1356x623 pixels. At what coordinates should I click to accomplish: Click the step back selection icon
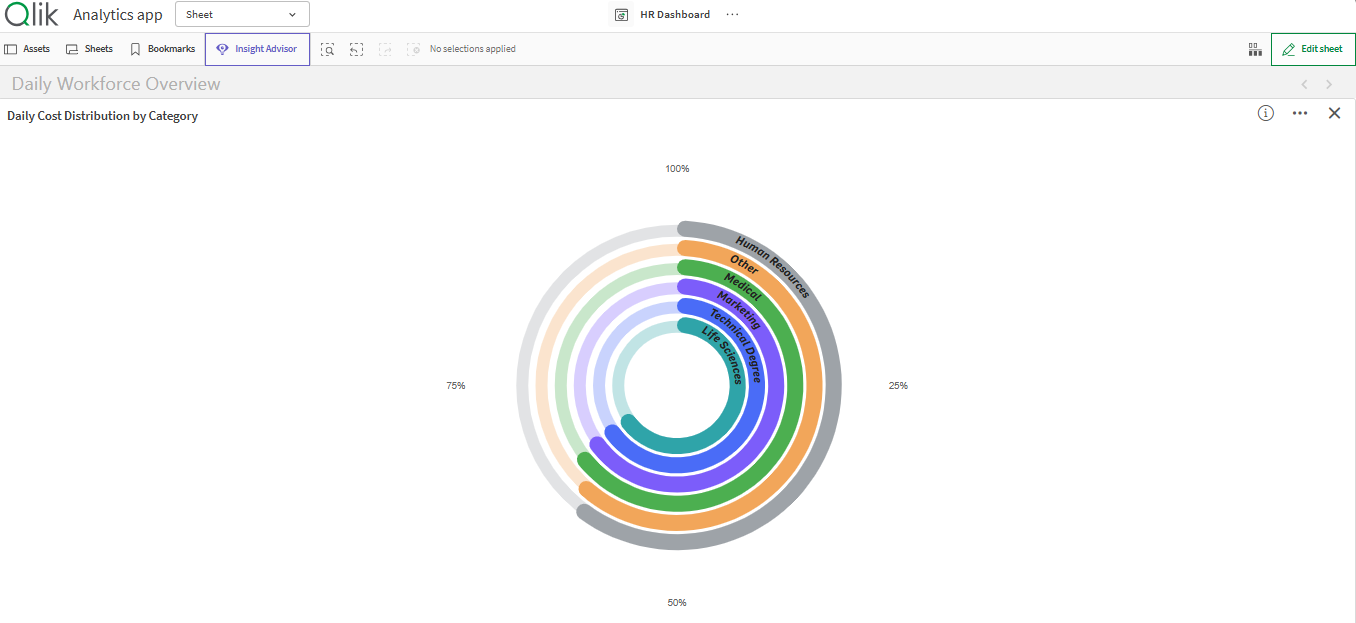(356, 49)
